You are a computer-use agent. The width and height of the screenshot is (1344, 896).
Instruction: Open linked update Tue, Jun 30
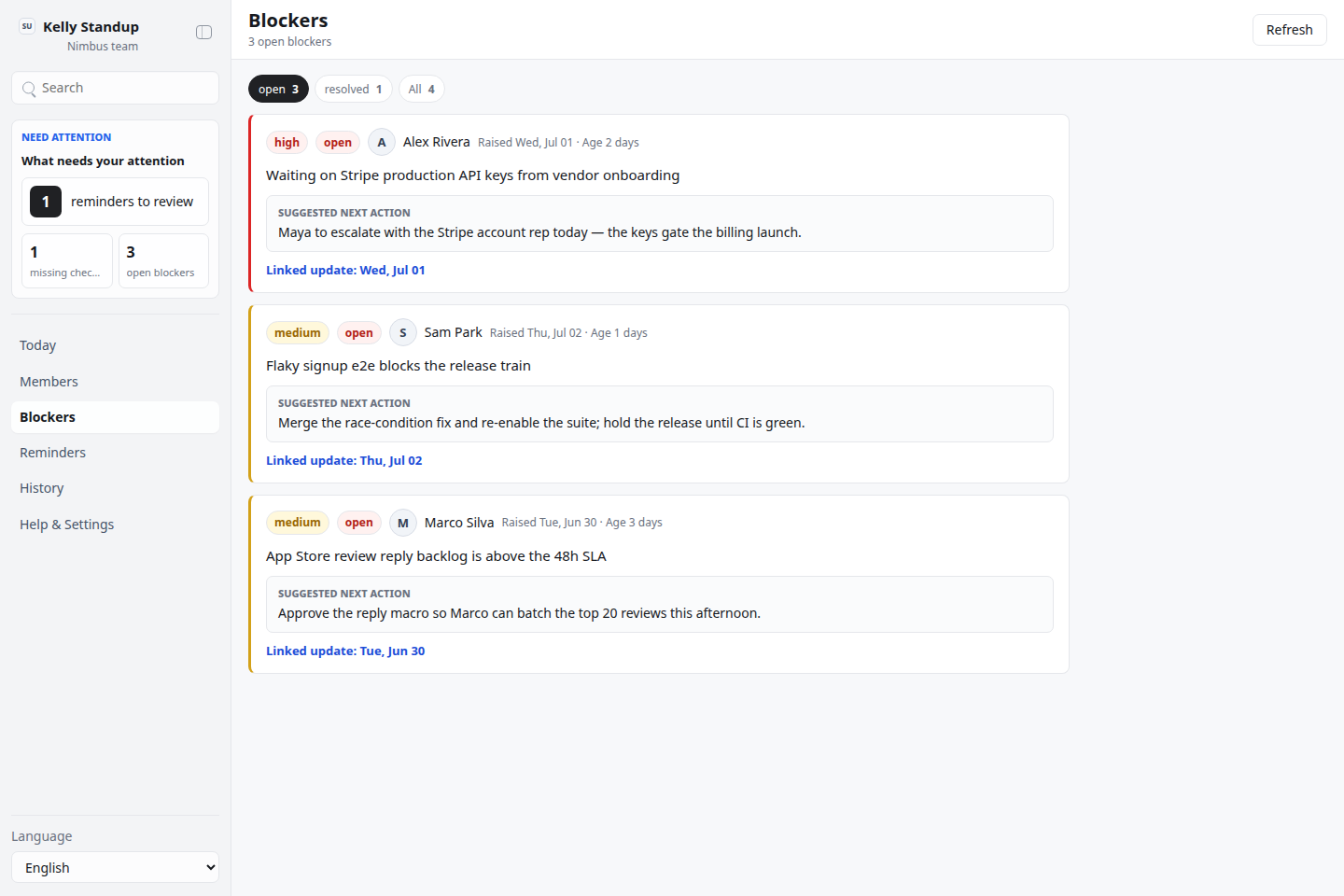point(345,651)
